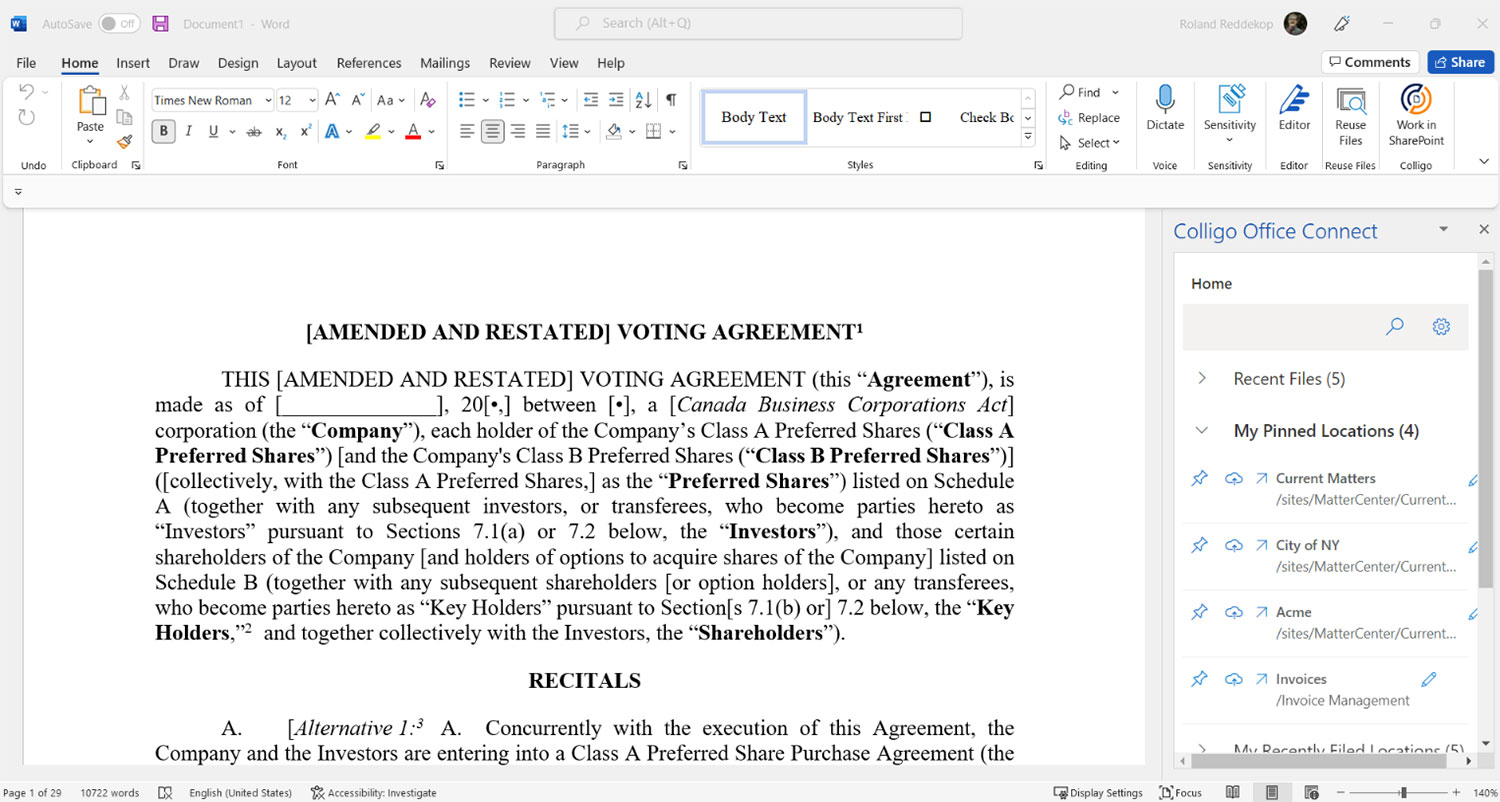
Task: Decrease the paragraph indent
Action: coord(591,100)
